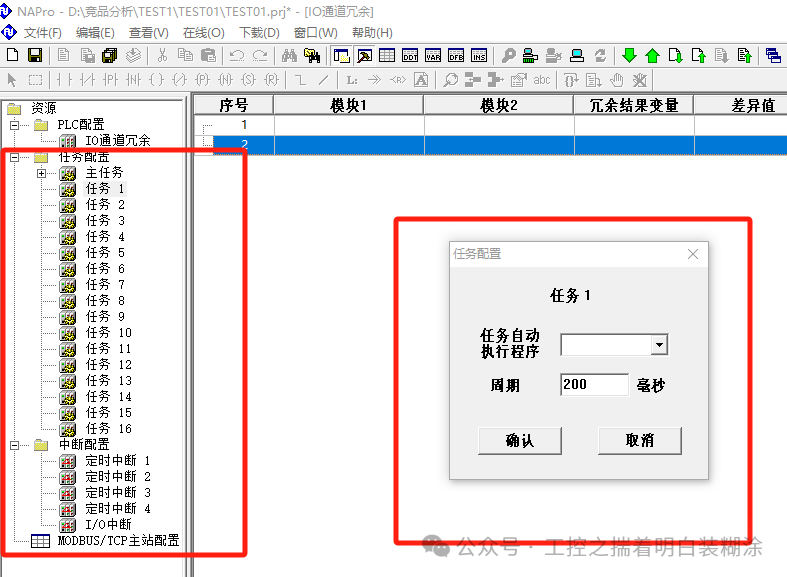Select I/O中断 in the tree
The image size is (787, 577).
coord(108,524)
